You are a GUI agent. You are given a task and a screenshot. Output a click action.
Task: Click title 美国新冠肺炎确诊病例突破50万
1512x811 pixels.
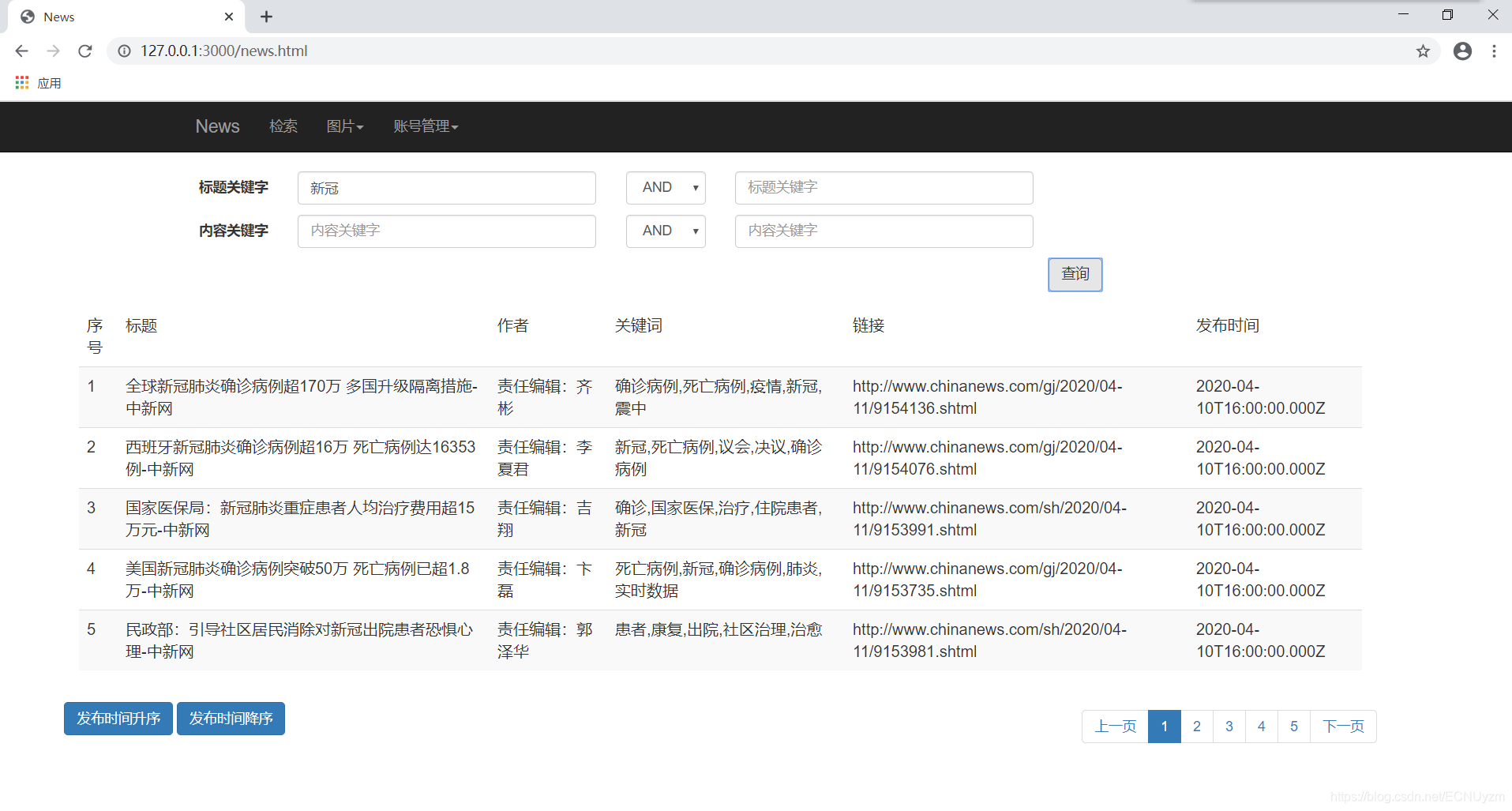pos(298,580)
